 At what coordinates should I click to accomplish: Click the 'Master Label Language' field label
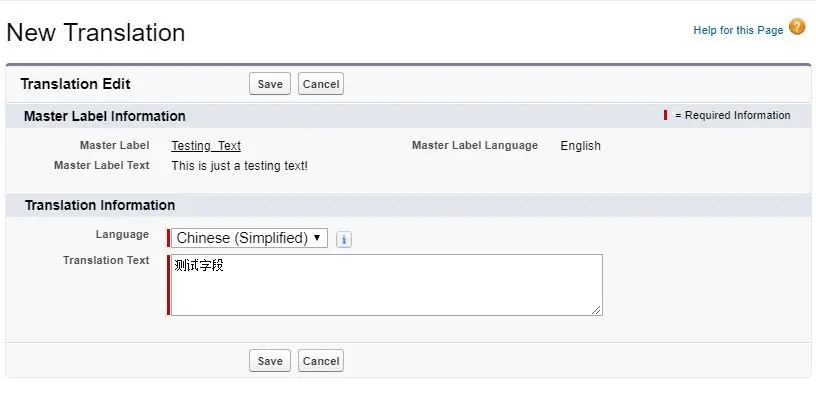click(475, 145)
